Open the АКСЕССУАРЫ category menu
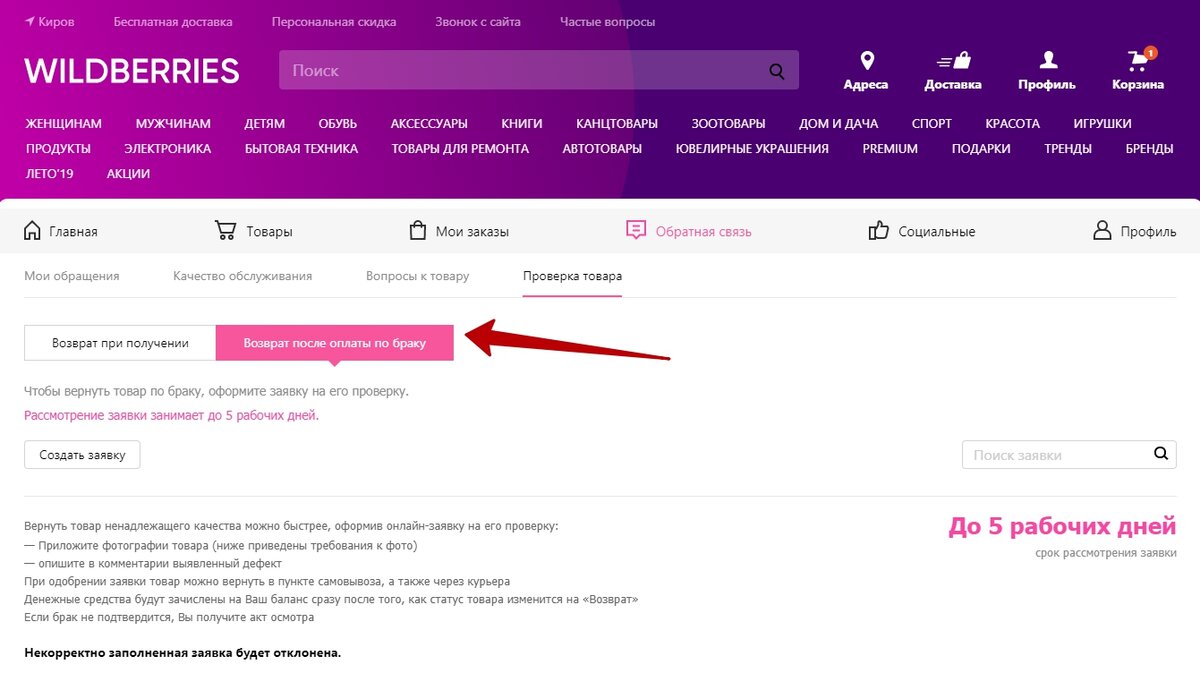The height and width of the screenshot is (673, 1200). [429, 124]
